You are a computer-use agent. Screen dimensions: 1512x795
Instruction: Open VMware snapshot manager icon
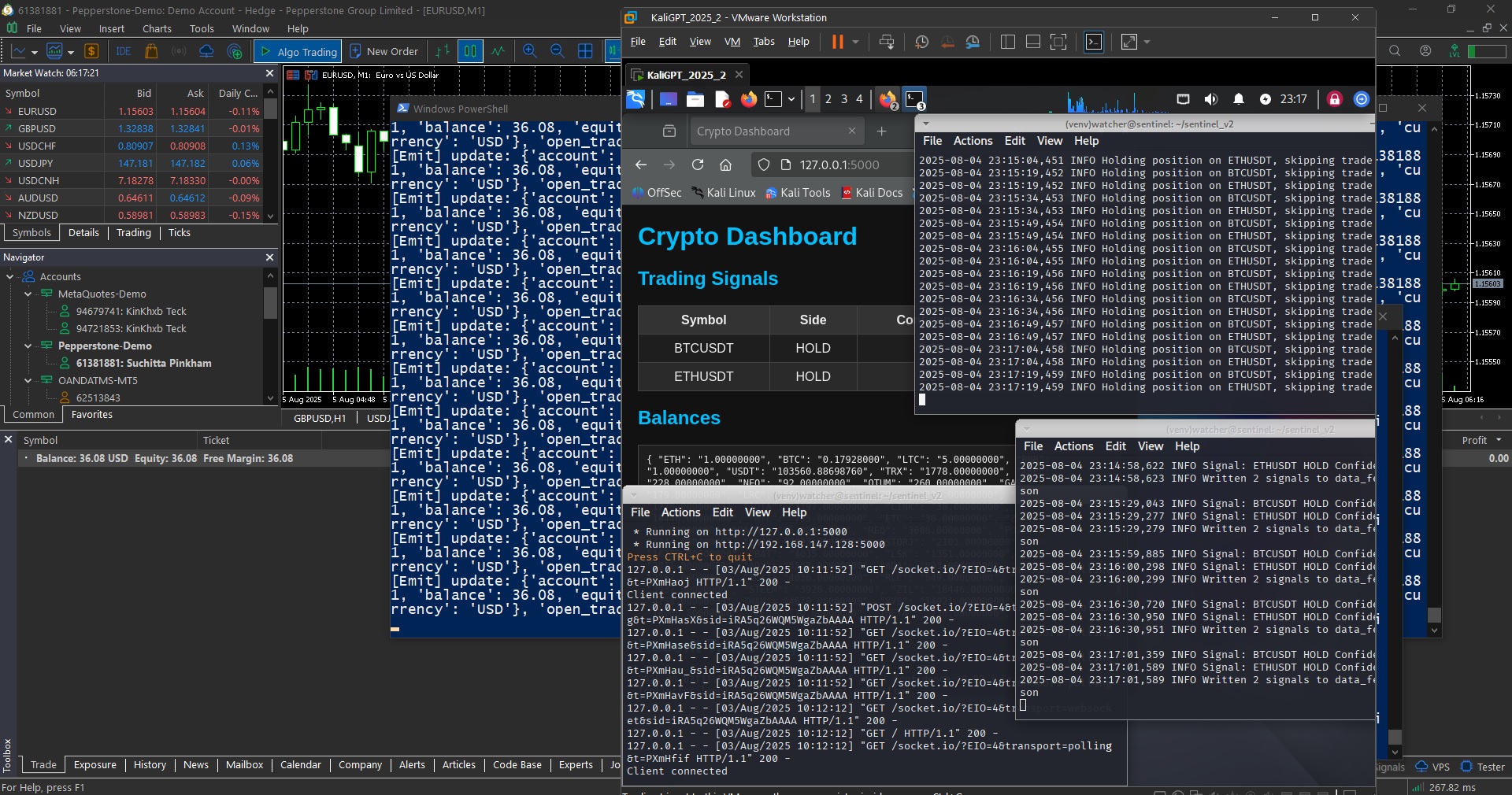pos(973,42)
